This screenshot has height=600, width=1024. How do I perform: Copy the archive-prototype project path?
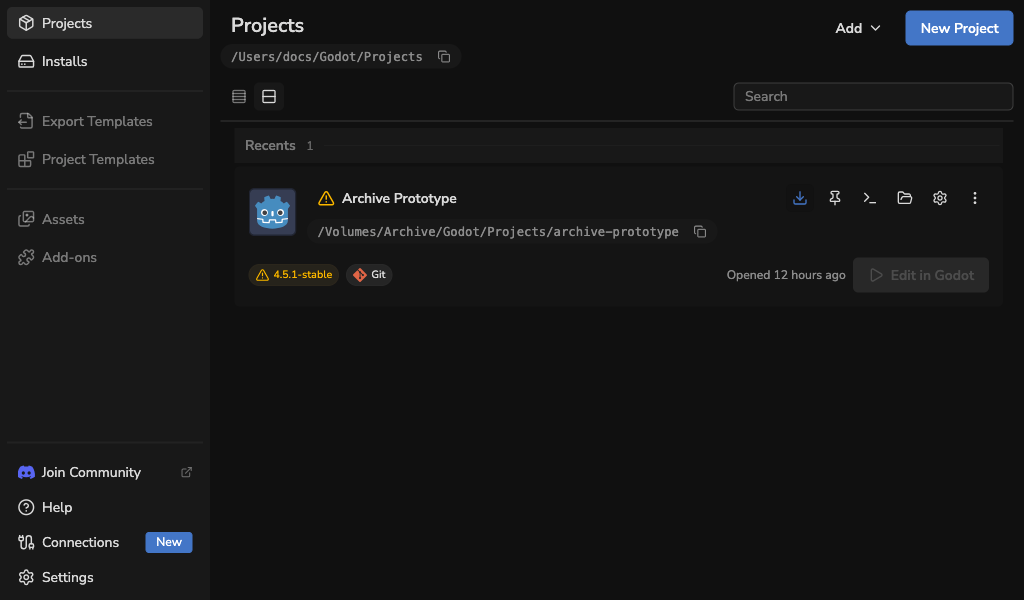[700, 232]
